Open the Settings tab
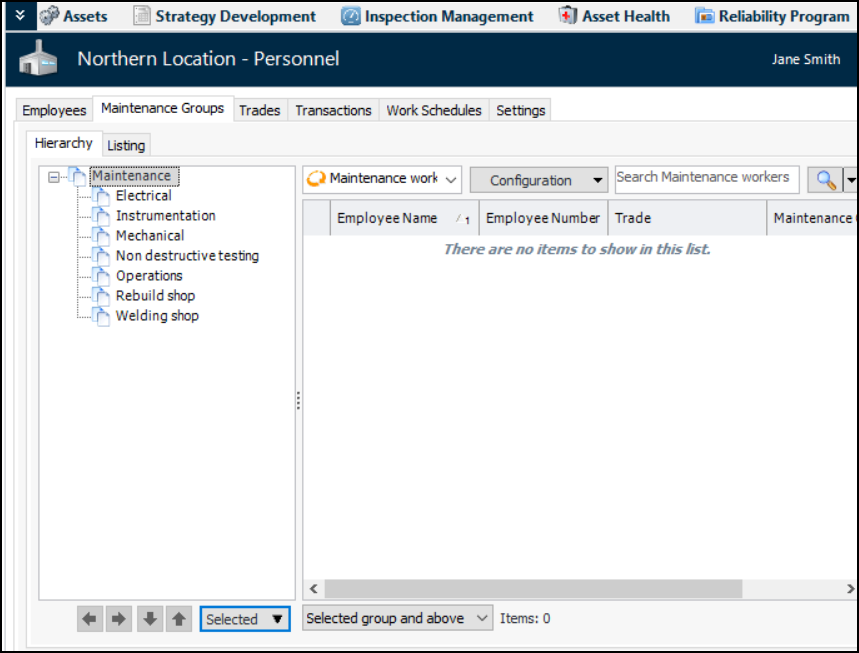Viewport: 859px width, 653px height. [520, 110]
